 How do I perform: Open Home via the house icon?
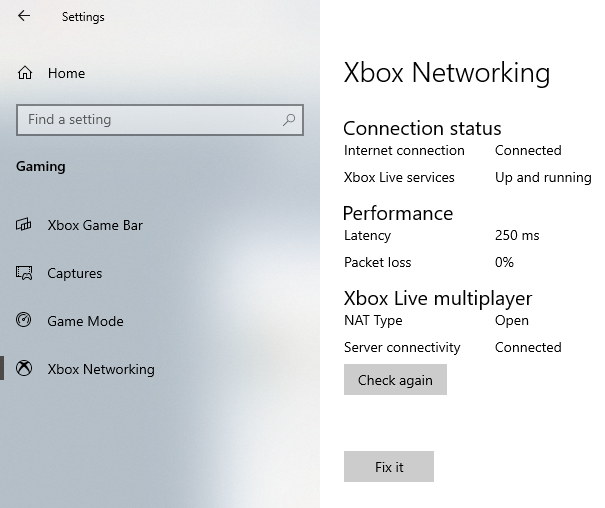(x=25, y=73)
